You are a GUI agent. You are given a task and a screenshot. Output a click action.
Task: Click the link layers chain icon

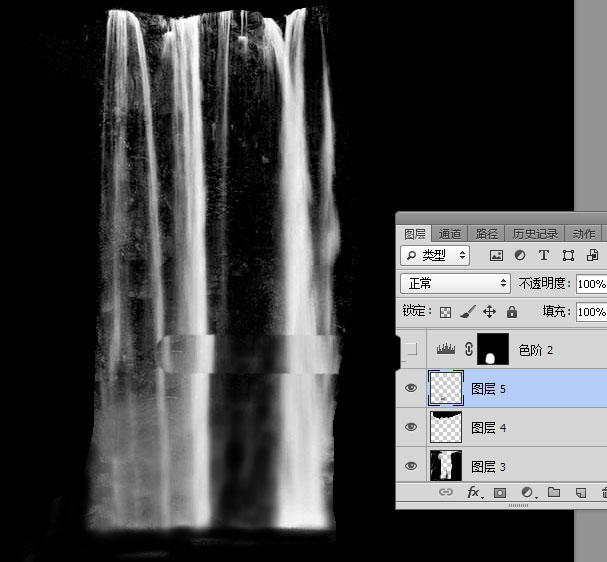tap(448, 493)
